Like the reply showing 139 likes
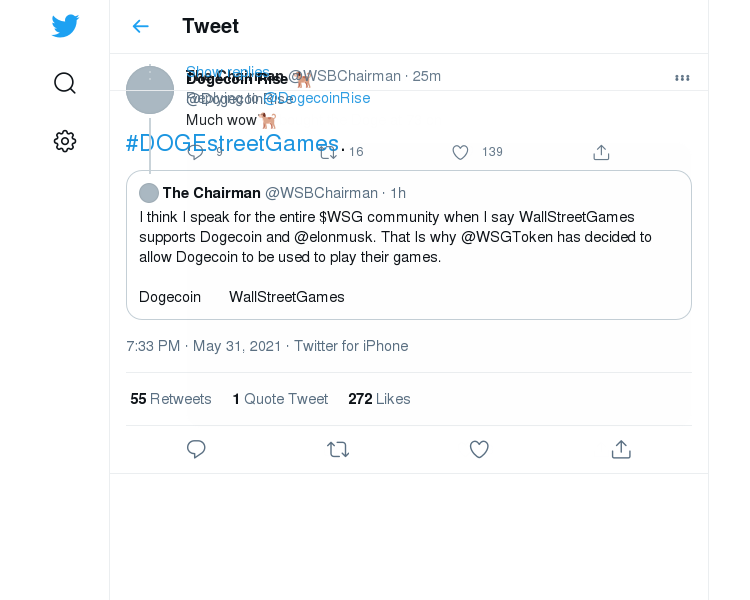This screenshot has height=600, width=750. [x=460, y=153]
